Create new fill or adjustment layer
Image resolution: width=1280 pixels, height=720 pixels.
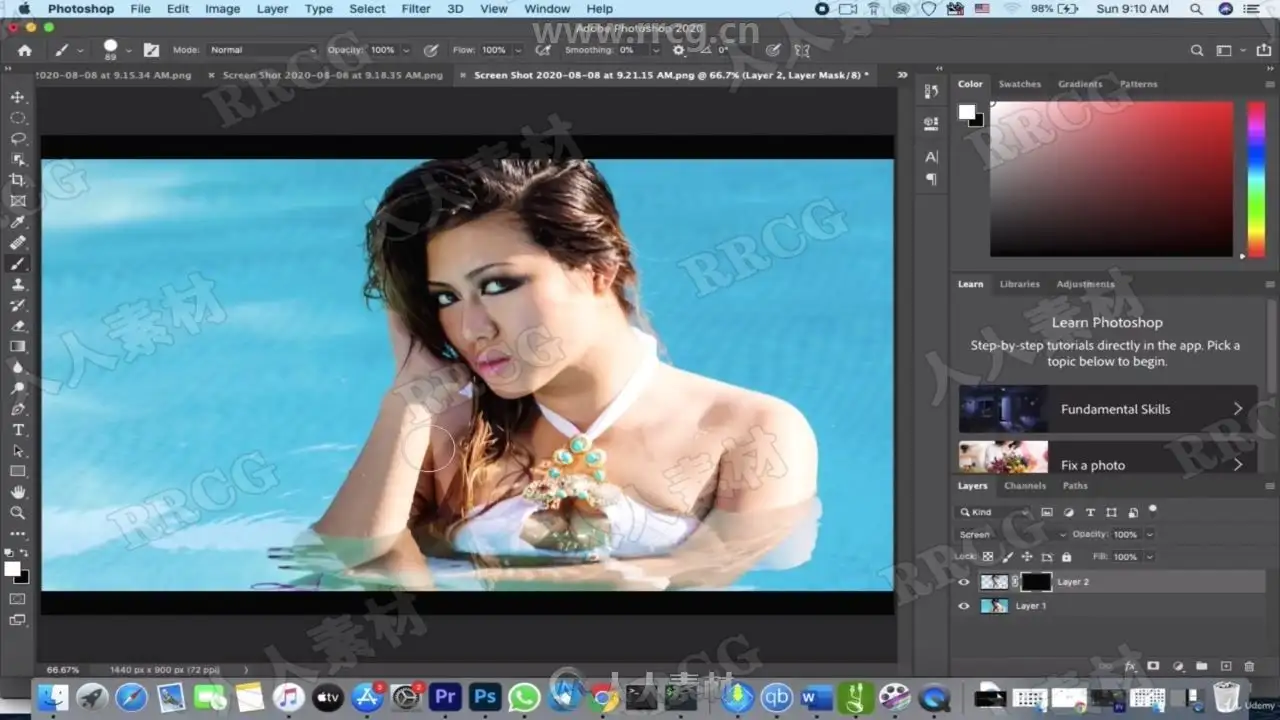coord(1178,666)
